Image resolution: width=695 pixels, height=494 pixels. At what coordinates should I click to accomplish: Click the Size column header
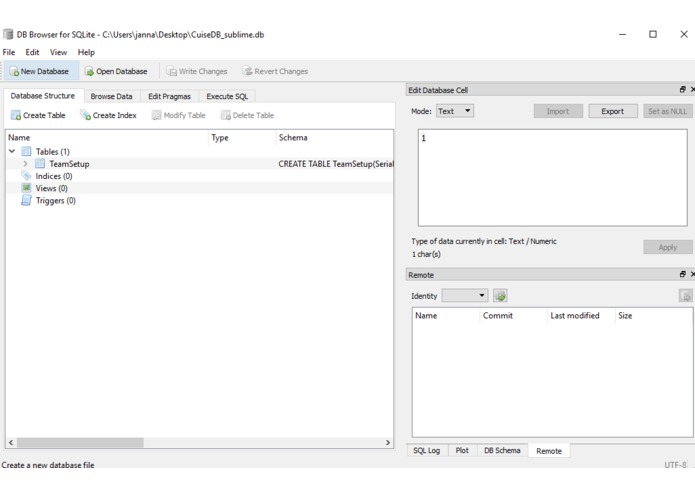point(654,315)
